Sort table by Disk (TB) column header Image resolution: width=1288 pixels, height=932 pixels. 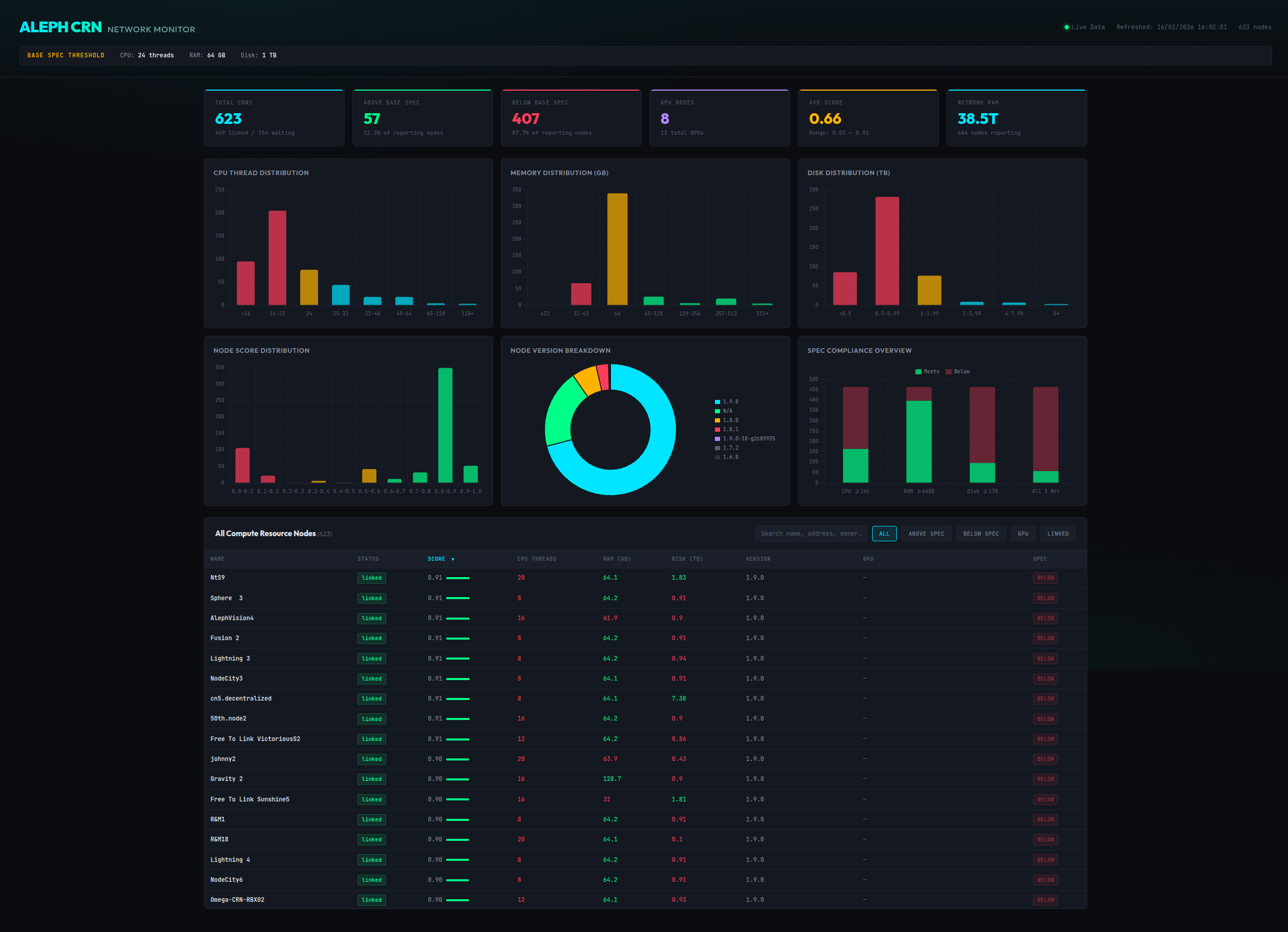[687, 559]
